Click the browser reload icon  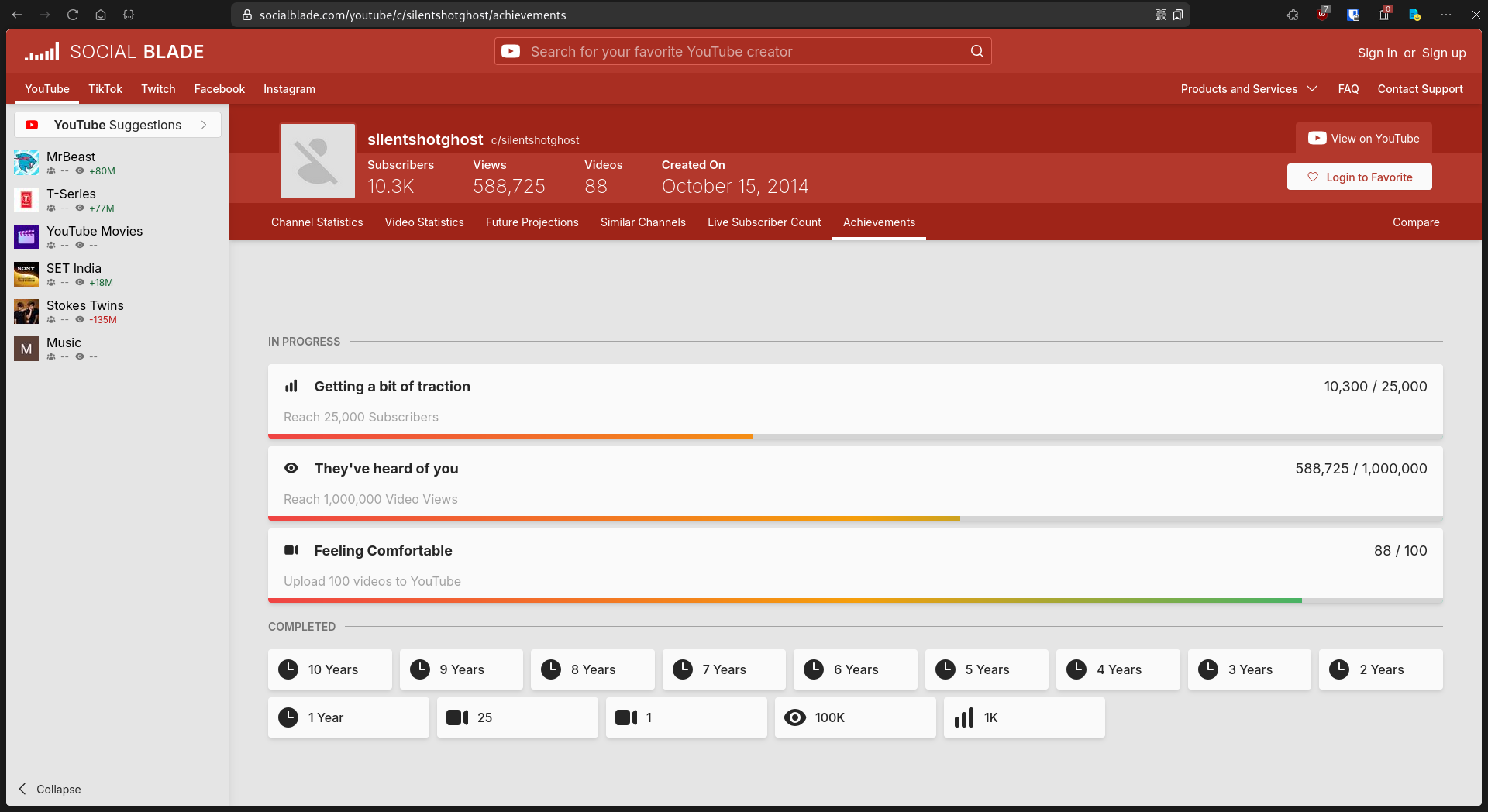coord(73,15)
